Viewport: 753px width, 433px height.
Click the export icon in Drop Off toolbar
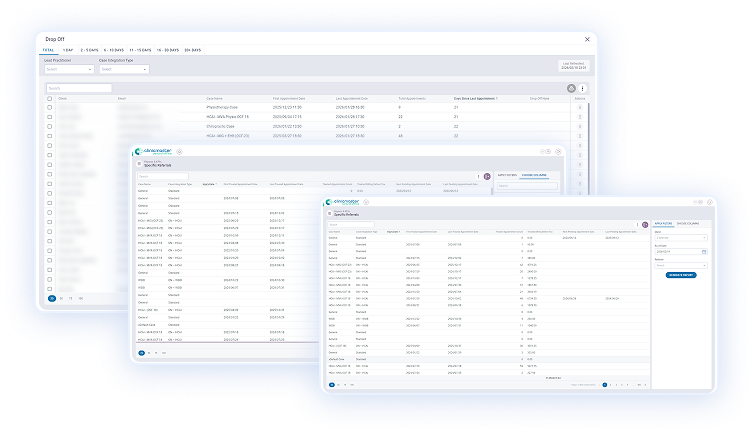pos(571,88)
